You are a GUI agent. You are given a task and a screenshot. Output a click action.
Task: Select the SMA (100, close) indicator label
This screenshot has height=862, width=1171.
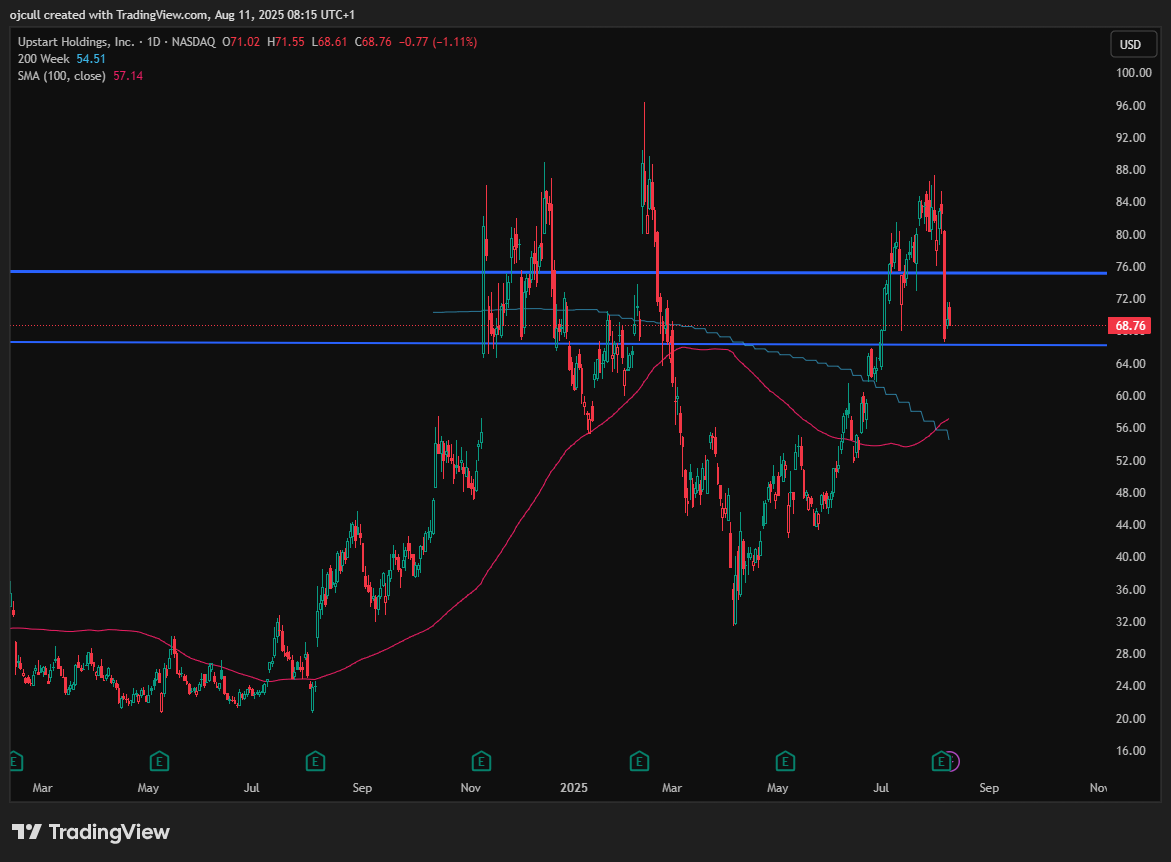point(62,76)
